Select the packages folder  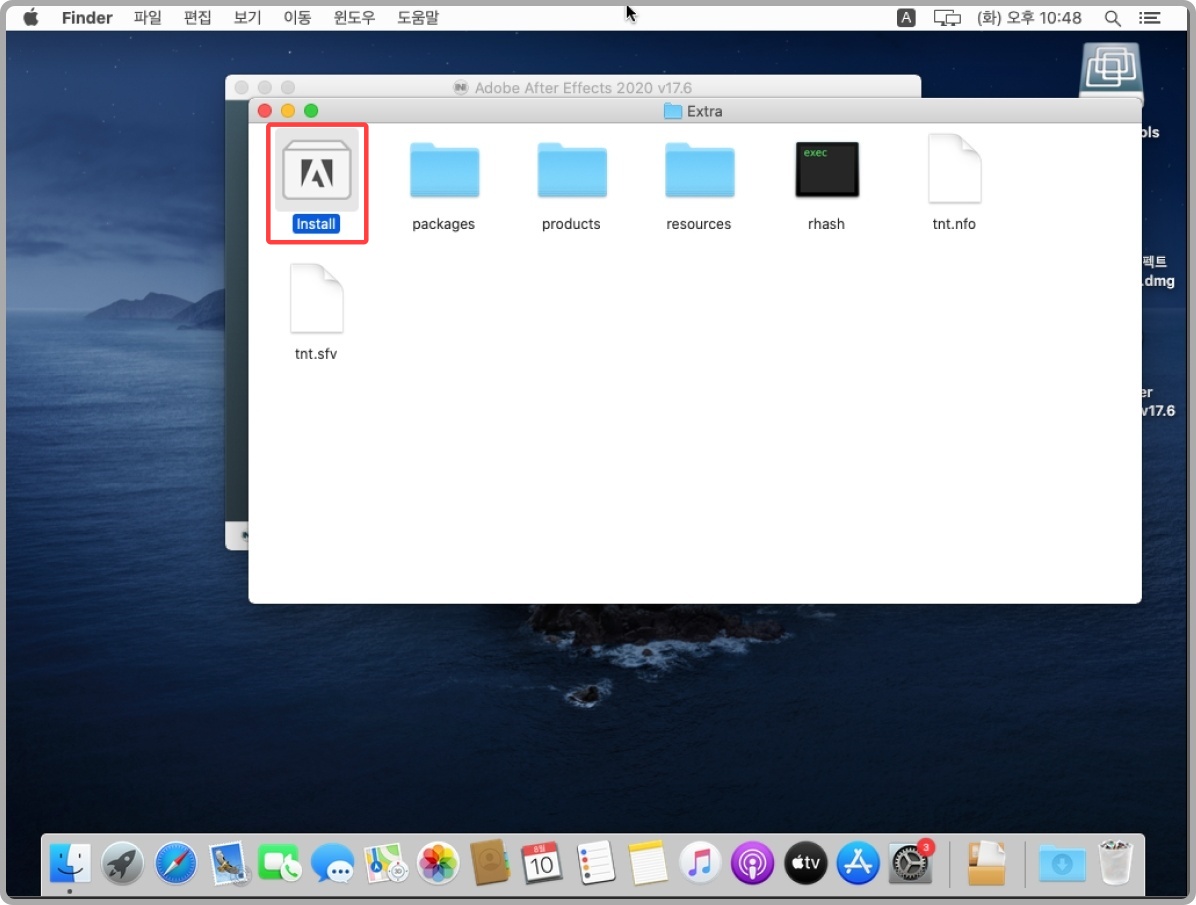click(x=444, y=170)
